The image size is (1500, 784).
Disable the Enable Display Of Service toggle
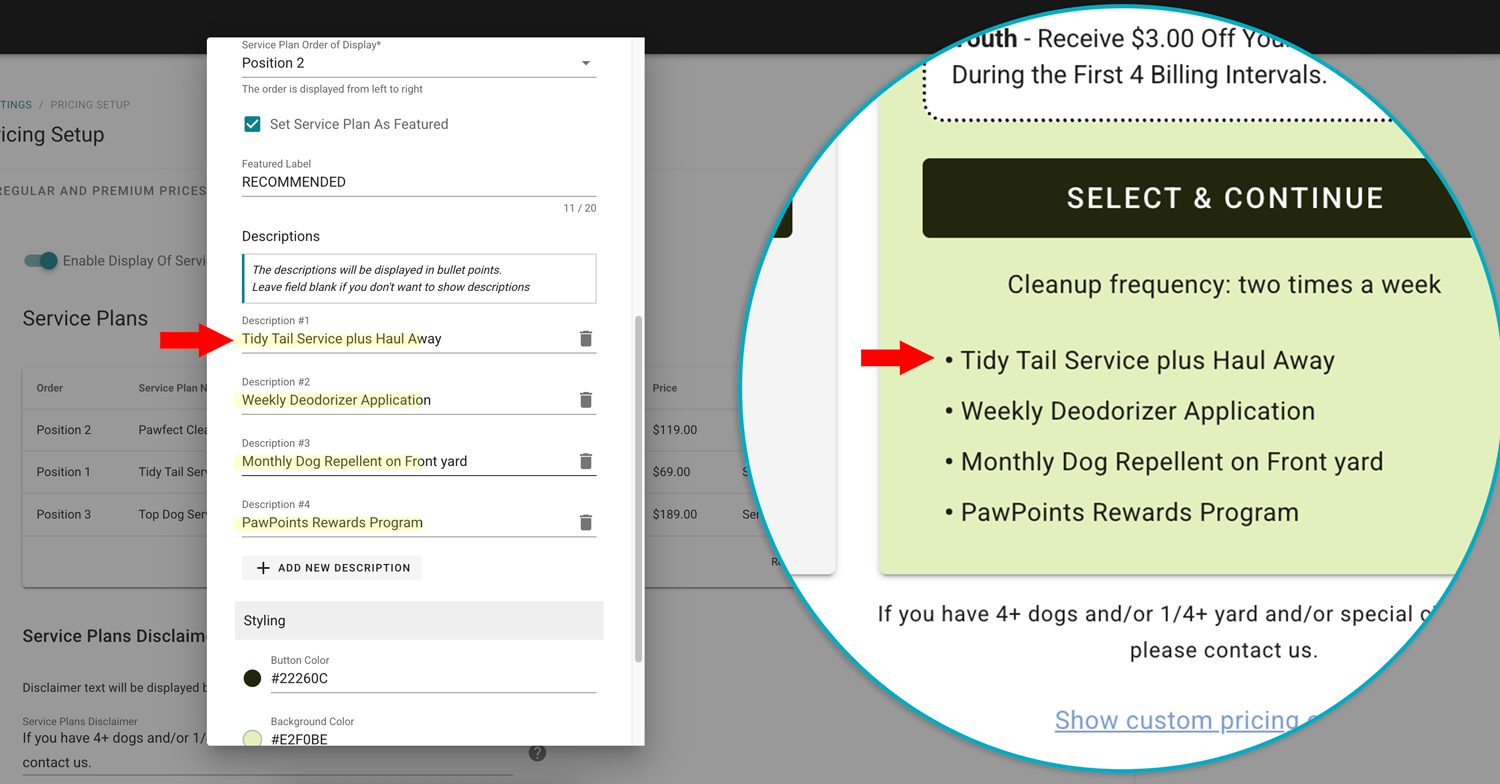(x=39, y=260)
